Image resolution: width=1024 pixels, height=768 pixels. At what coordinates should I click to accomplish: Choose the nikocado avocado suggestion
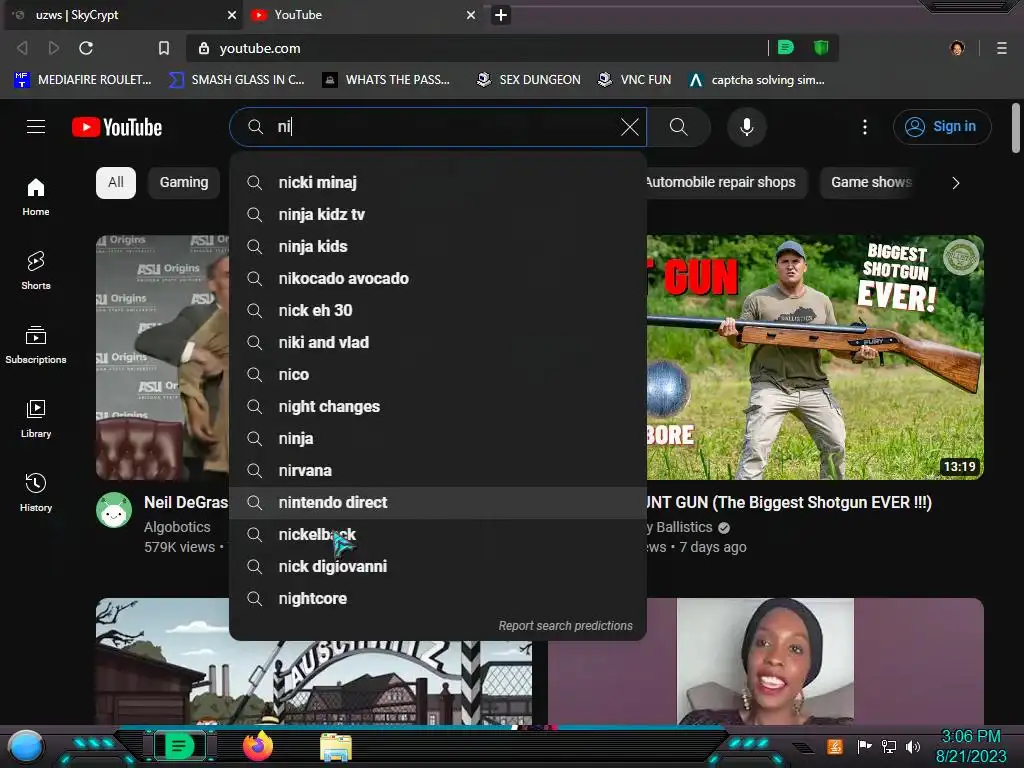[x=438, y=278]
